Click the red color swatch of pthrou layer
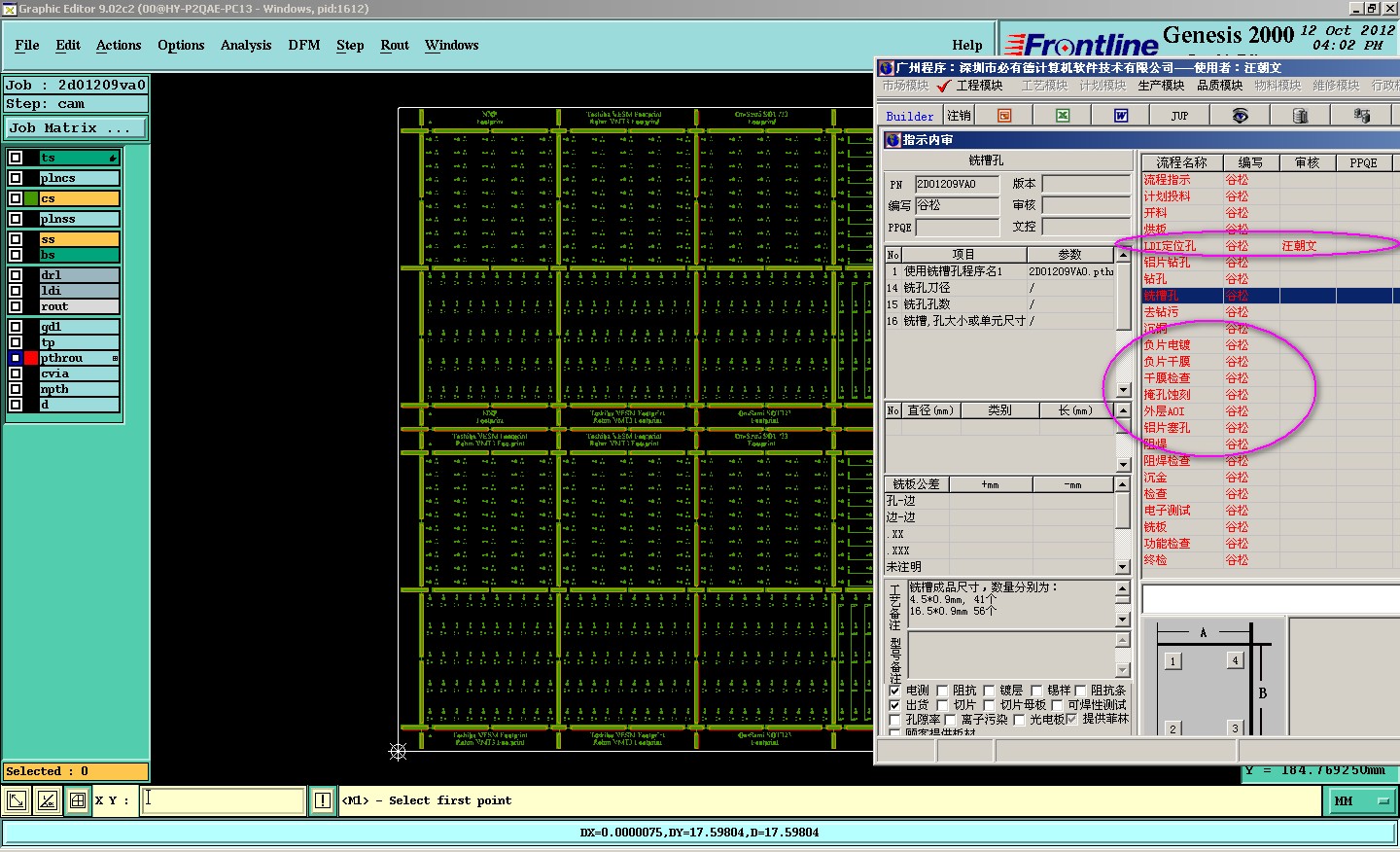Screen dimensions: 1400x852 point(31,358)
